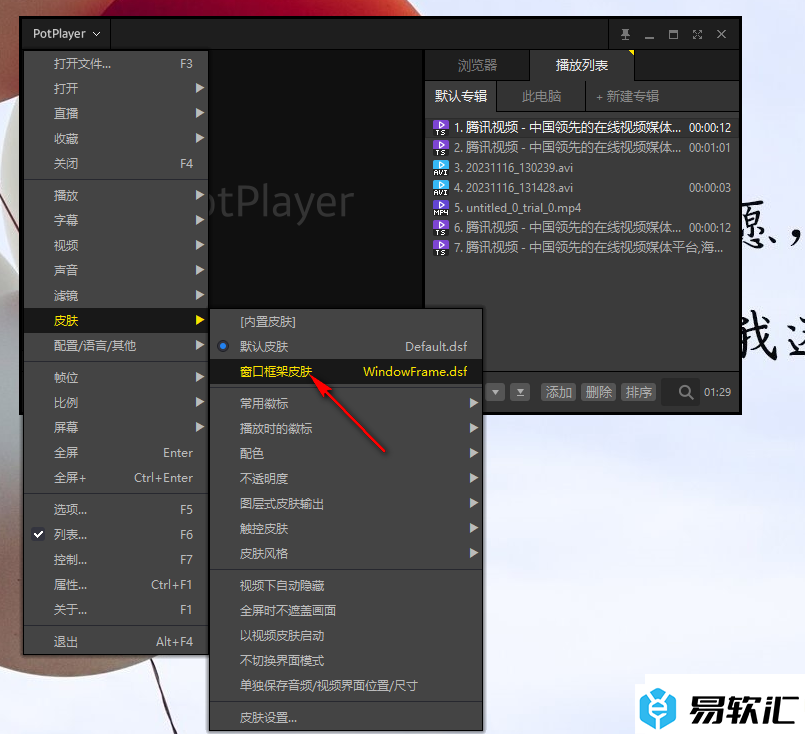Click 关闭 menu item
The height and width of the screenshot is (734, 805).
pos(116,164)
